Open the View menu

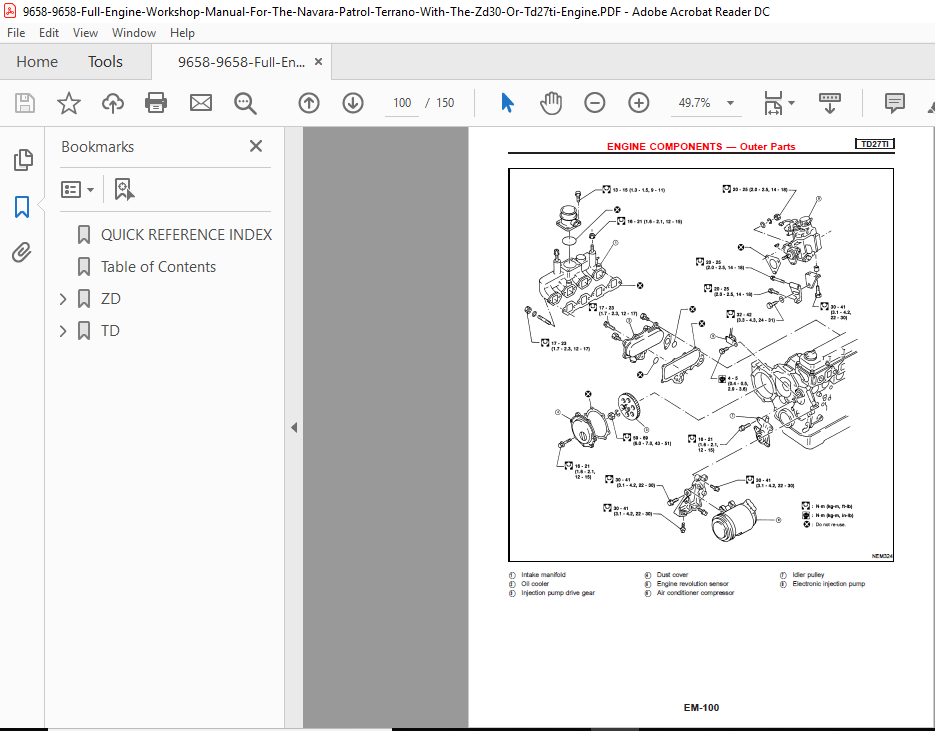tap(85, 33)
